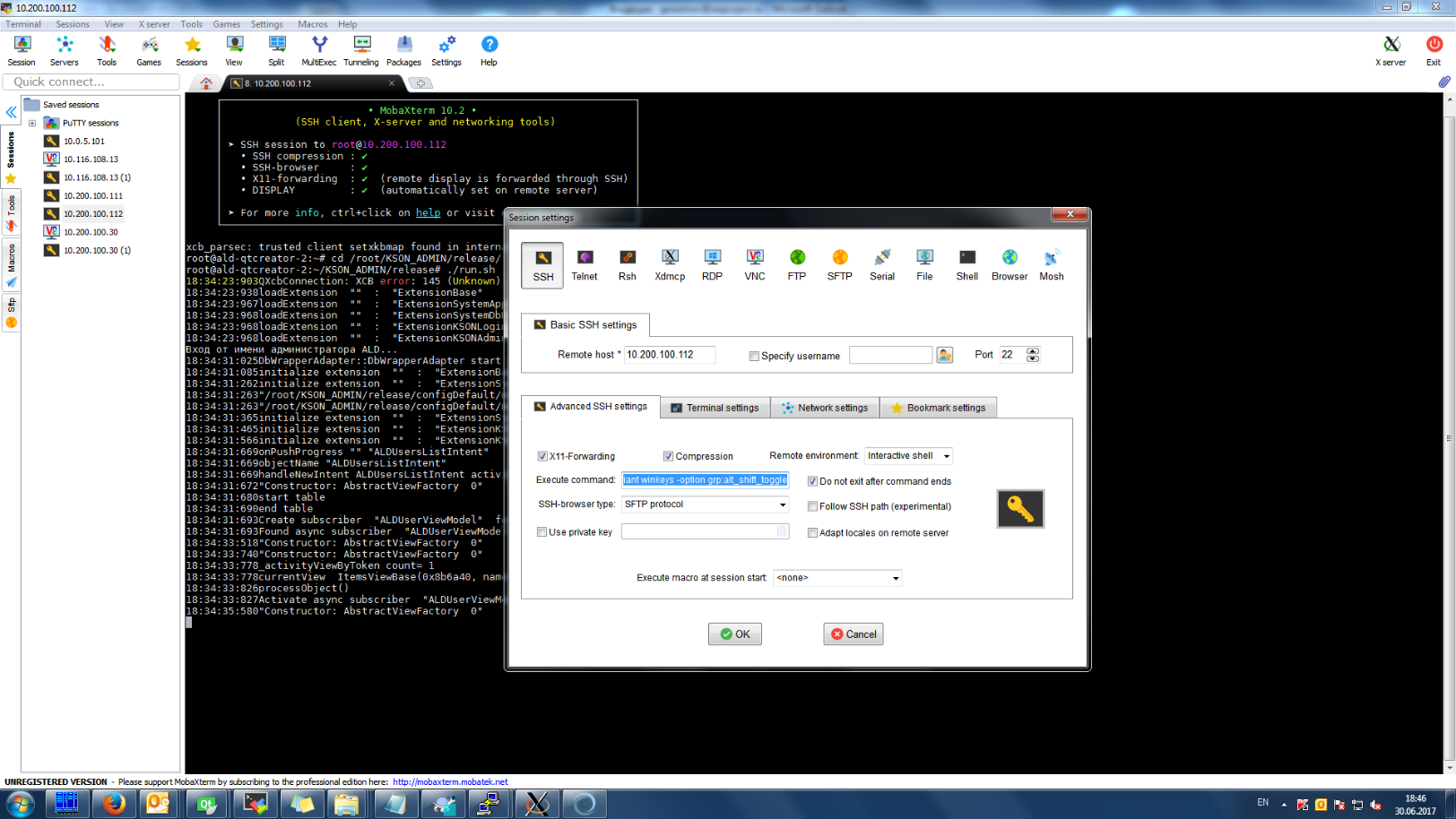Toggle the Compression checkbox

pos(668,456)
